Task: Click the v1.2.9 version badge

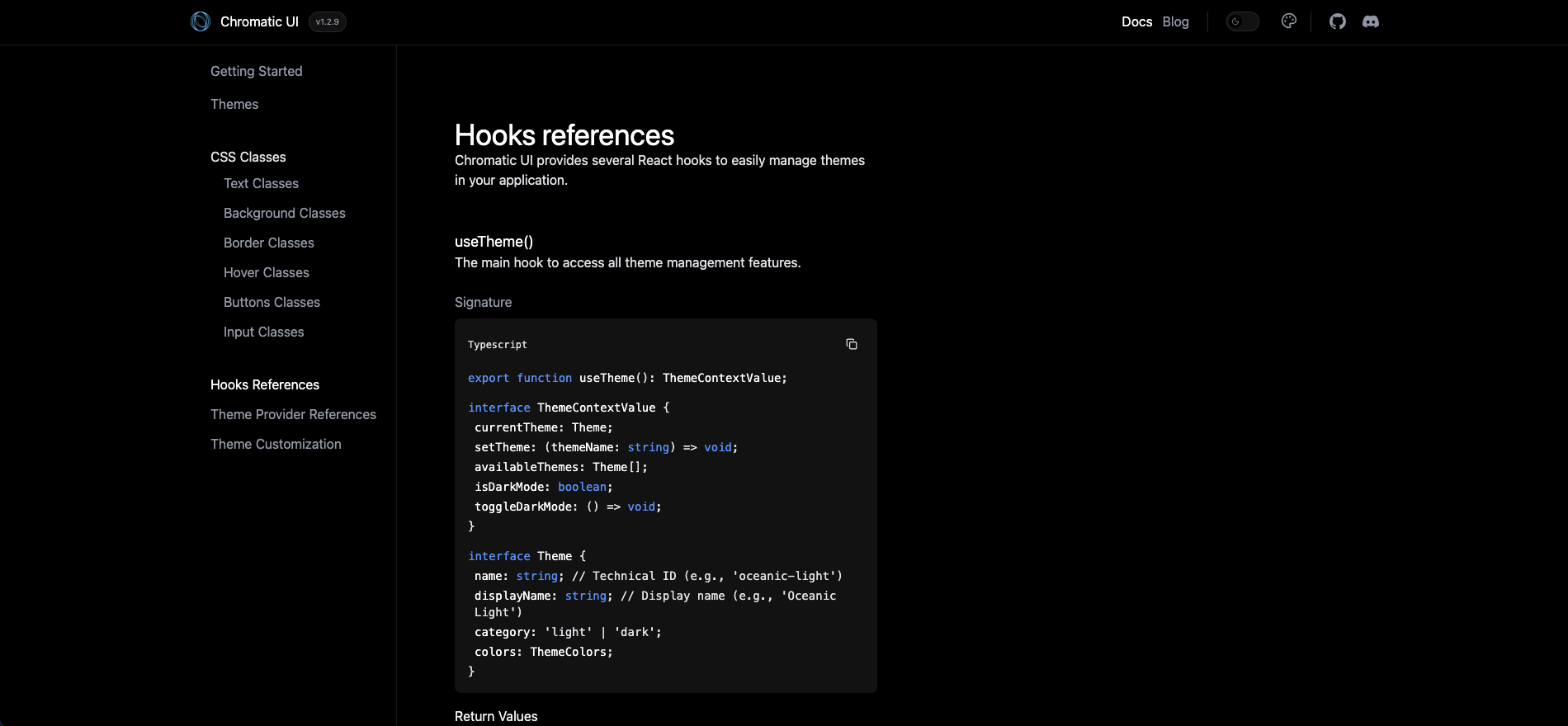Action: tap(327, 21)
